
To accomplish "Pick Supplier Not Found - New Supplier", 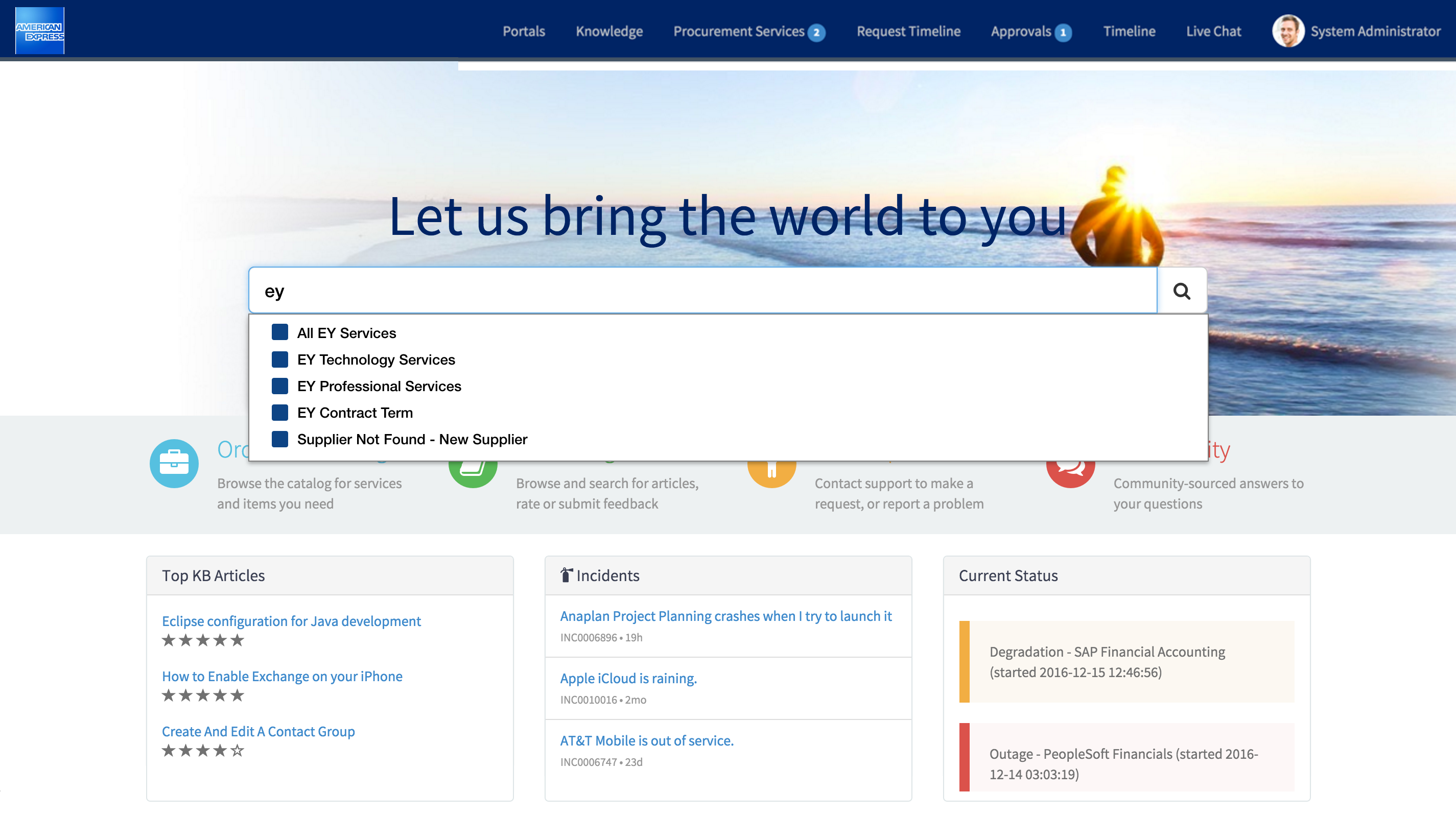I will [x=412, y=439].
